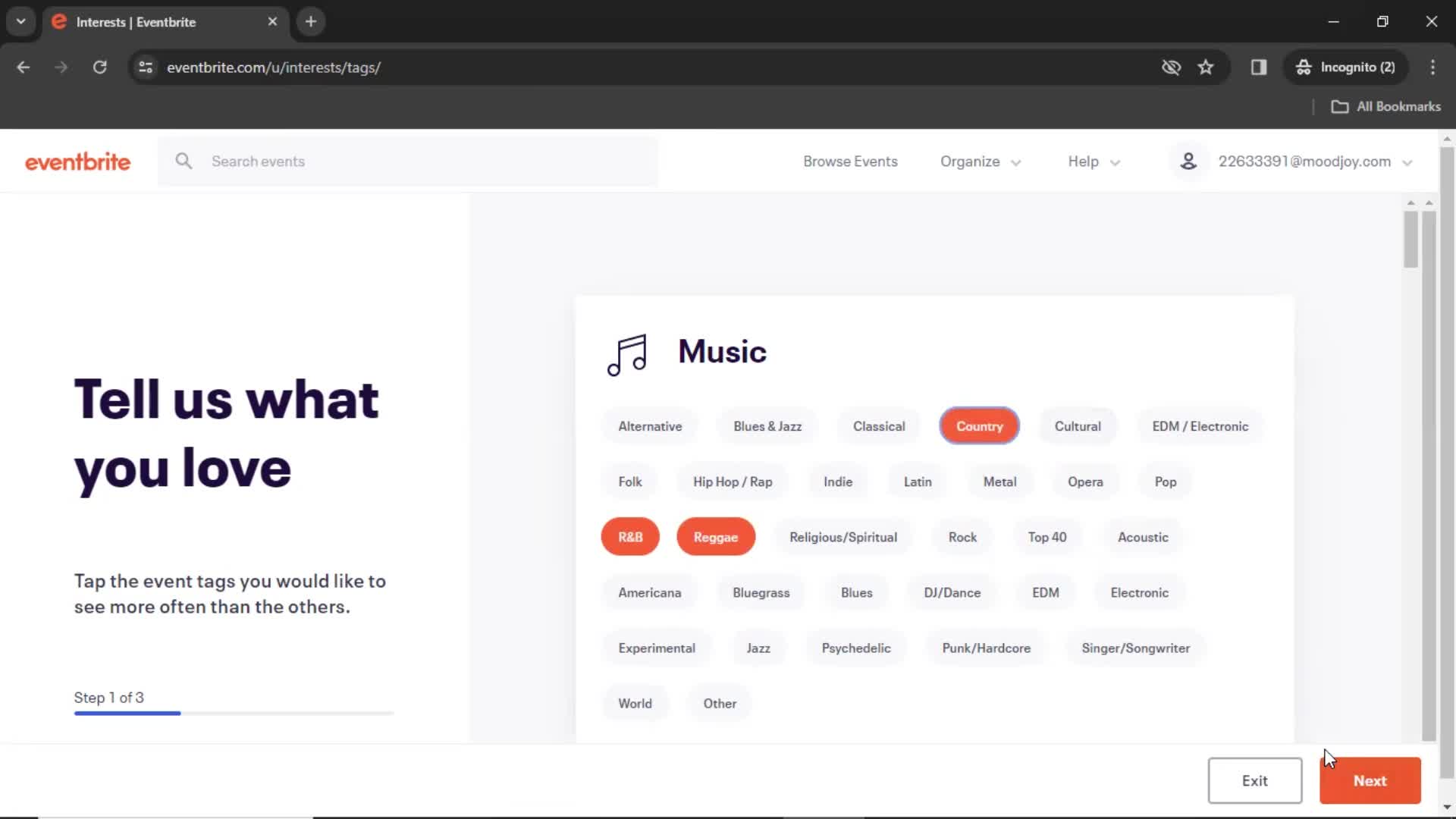The height and width of the screenshot is (819, 1456).
Task: Click the user account profile icon
Action: [1188, 161]
